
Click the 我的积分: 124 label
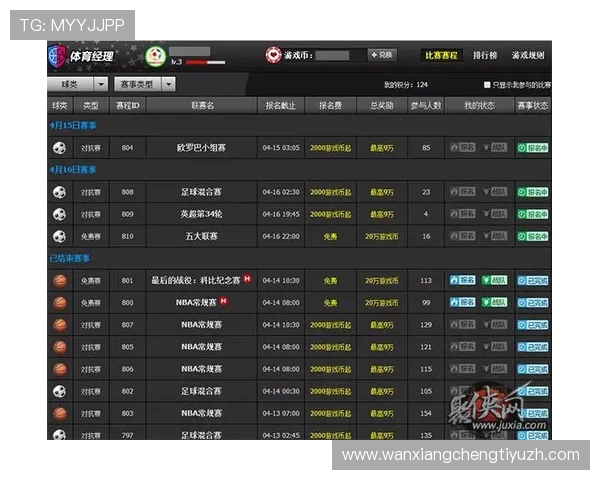406,85
